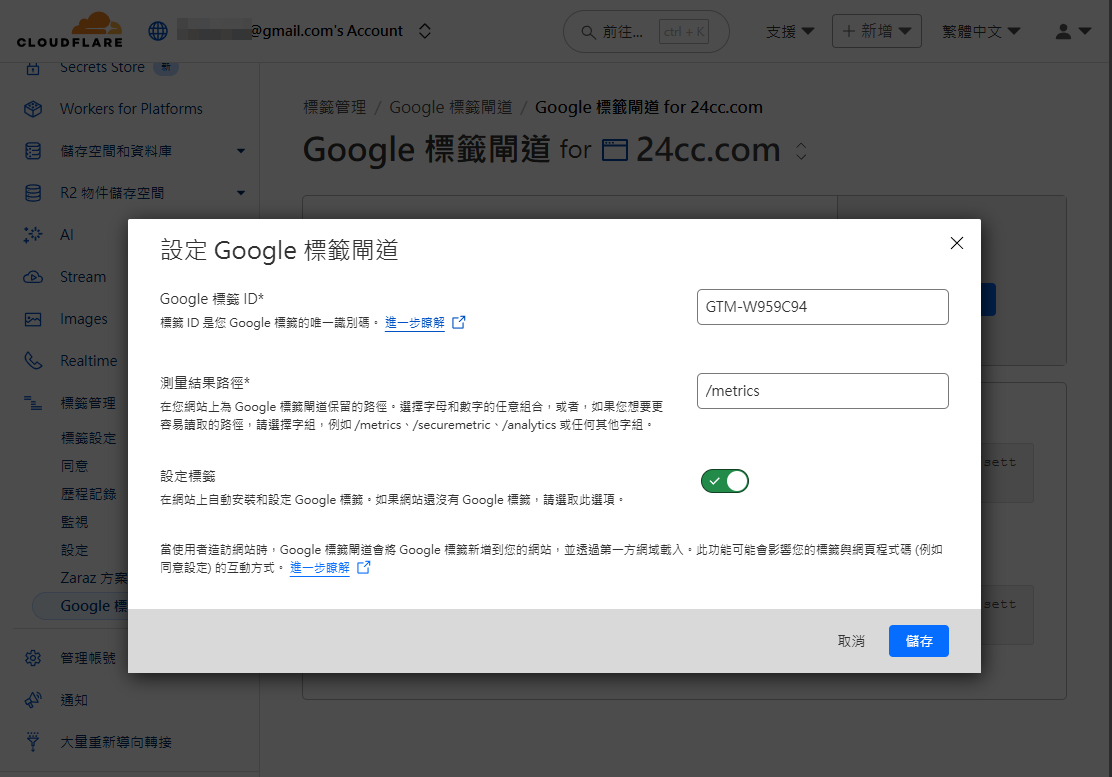The width and height of the screenshot is (1112, 777).
Task: Open Realtime in the sidebar
Action: click(89, 361)
